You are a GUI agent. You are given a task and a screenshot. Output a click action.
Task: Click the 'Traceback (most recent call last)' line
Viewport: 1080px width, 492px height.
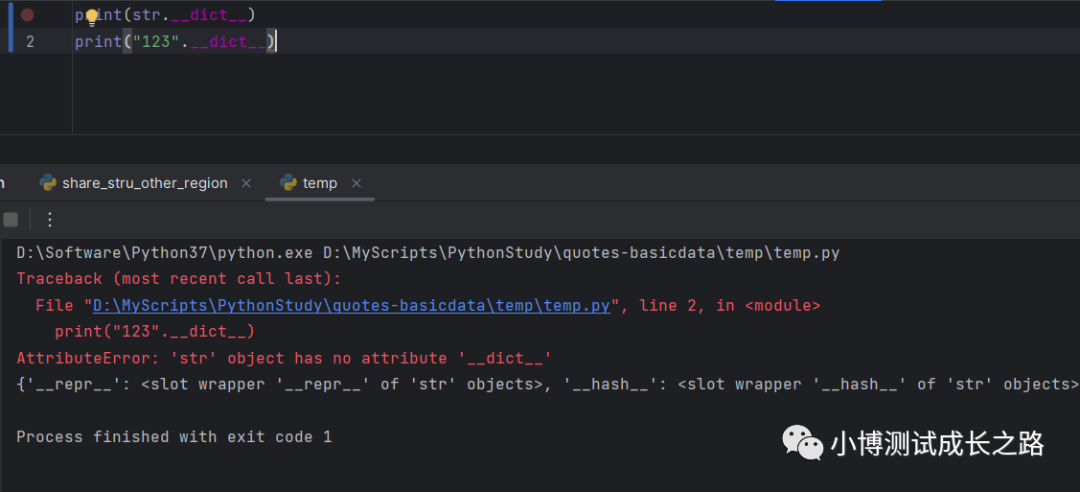pos(179,279)
